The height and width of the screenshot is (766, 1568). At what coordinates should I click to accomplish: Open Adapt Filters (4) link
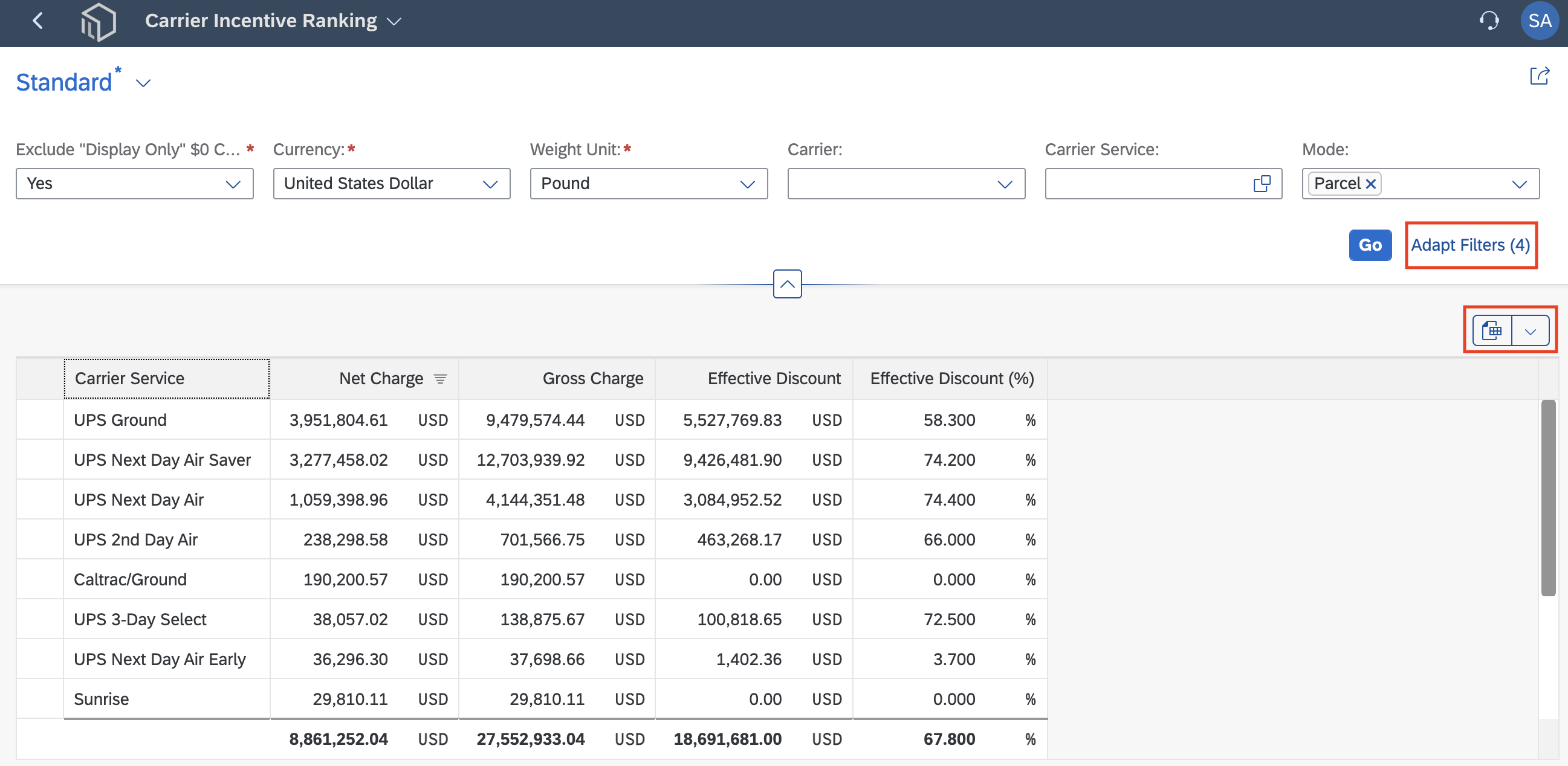pyautogui.click(x=1471, y=245)
